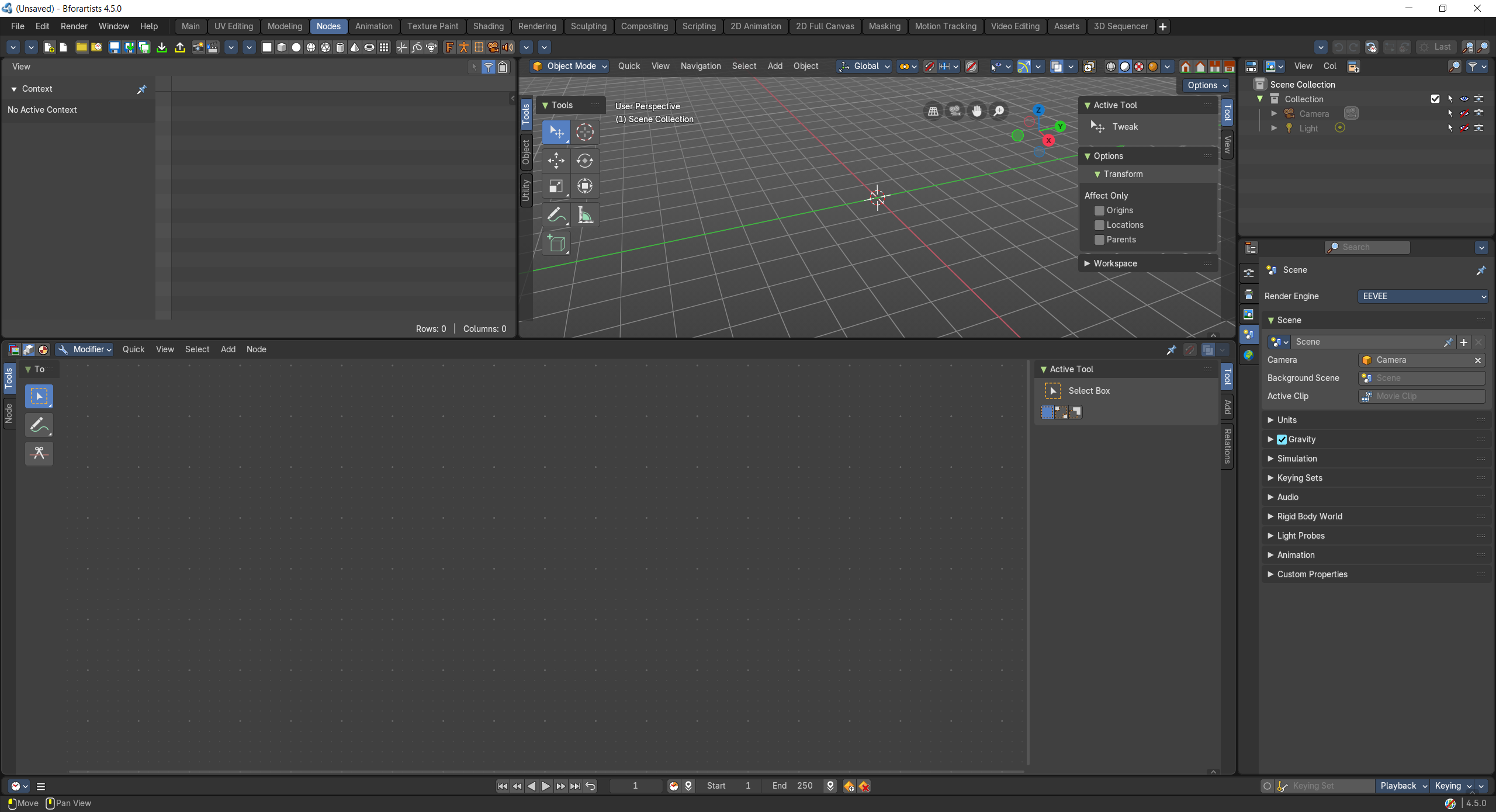This screenshot has width=1496, height=812.
Task: Open the Output properties tab icon
Action: pyautogui.click(x=1249, y=294)
